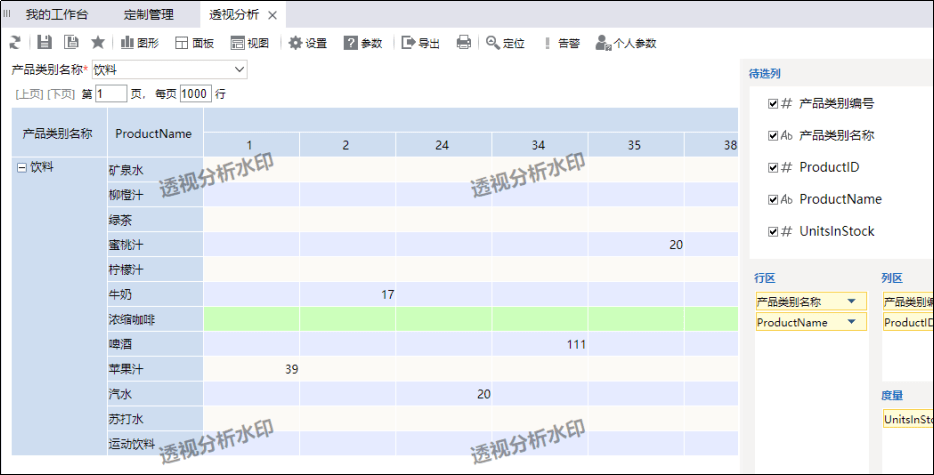Open the 产品类别名称 dropdown showing 饮料
934x475 pixels.
tap(170, 70)
